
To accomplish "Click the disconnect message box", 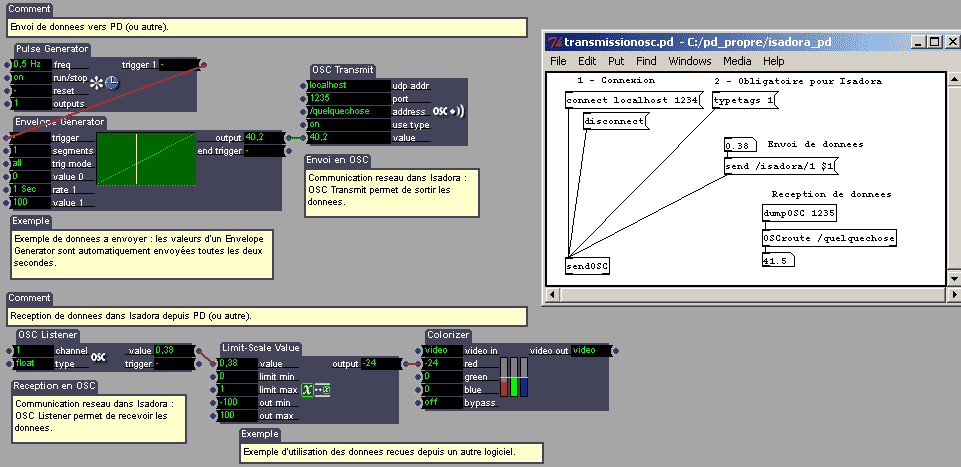I will coord(614,121).
